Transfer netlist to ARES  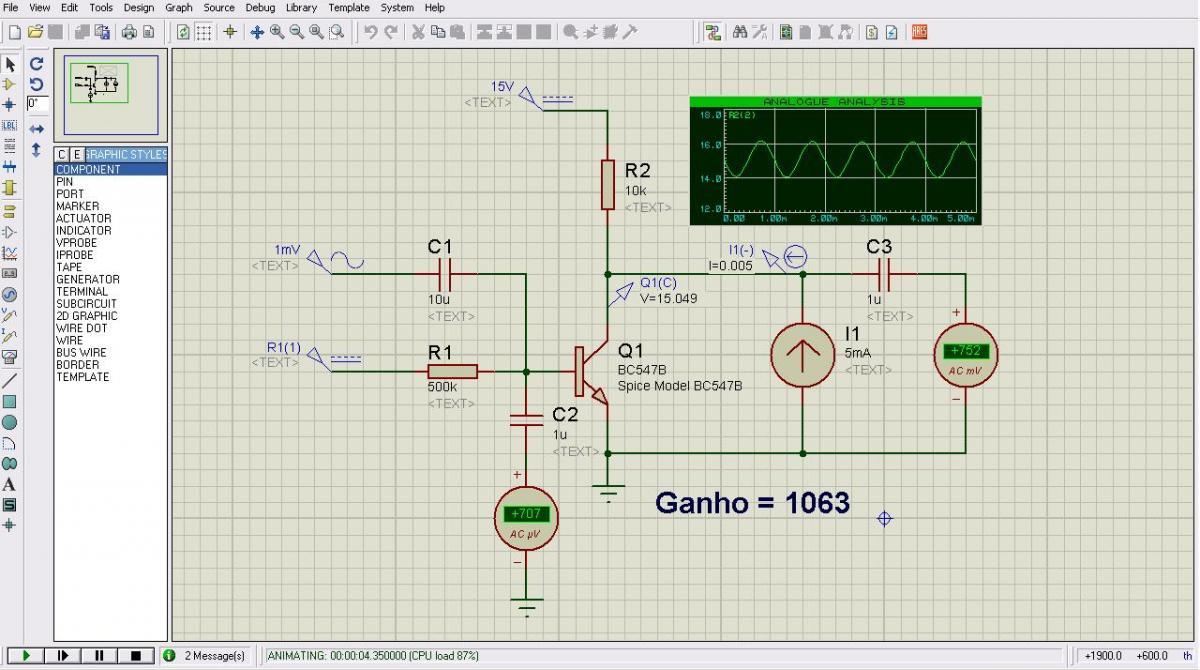click(x=919, y=32)
